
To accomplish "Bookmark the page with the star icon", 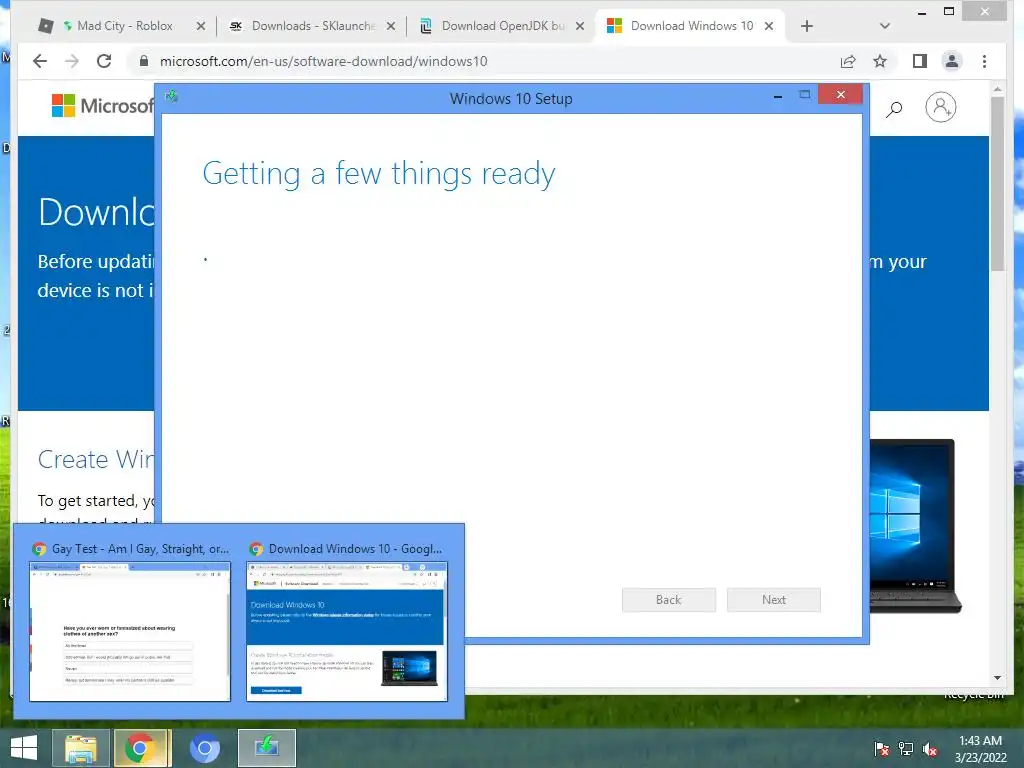I will (x=880, y=61).
